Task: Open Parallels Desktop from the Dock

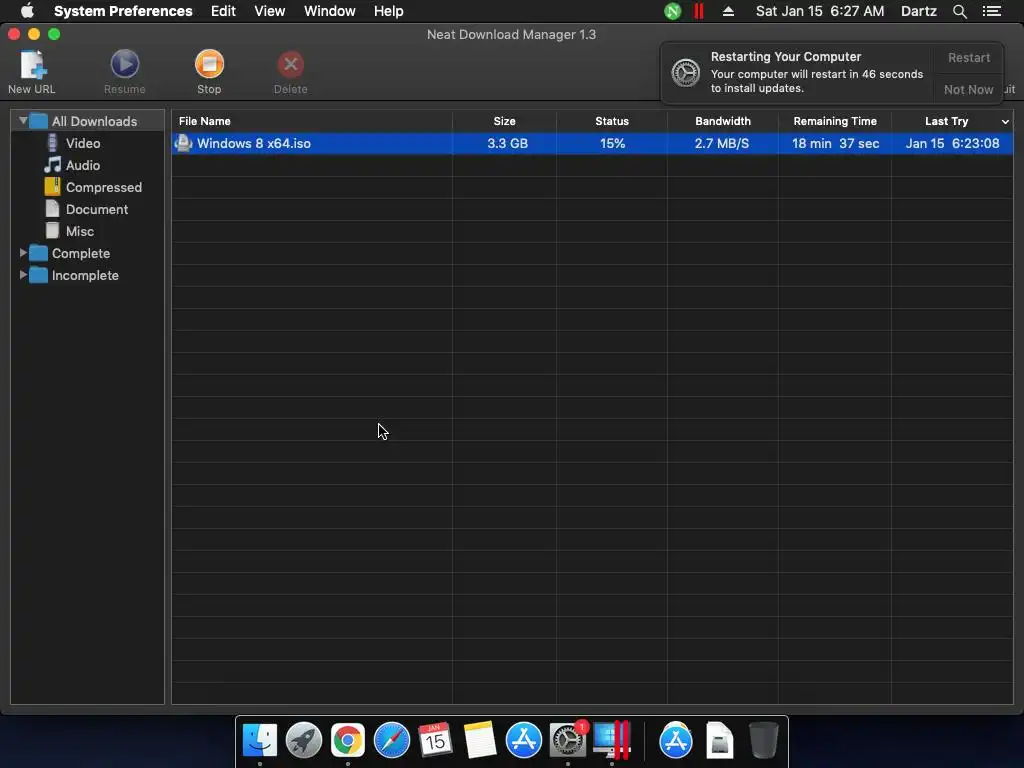Action: pos(612,741)
